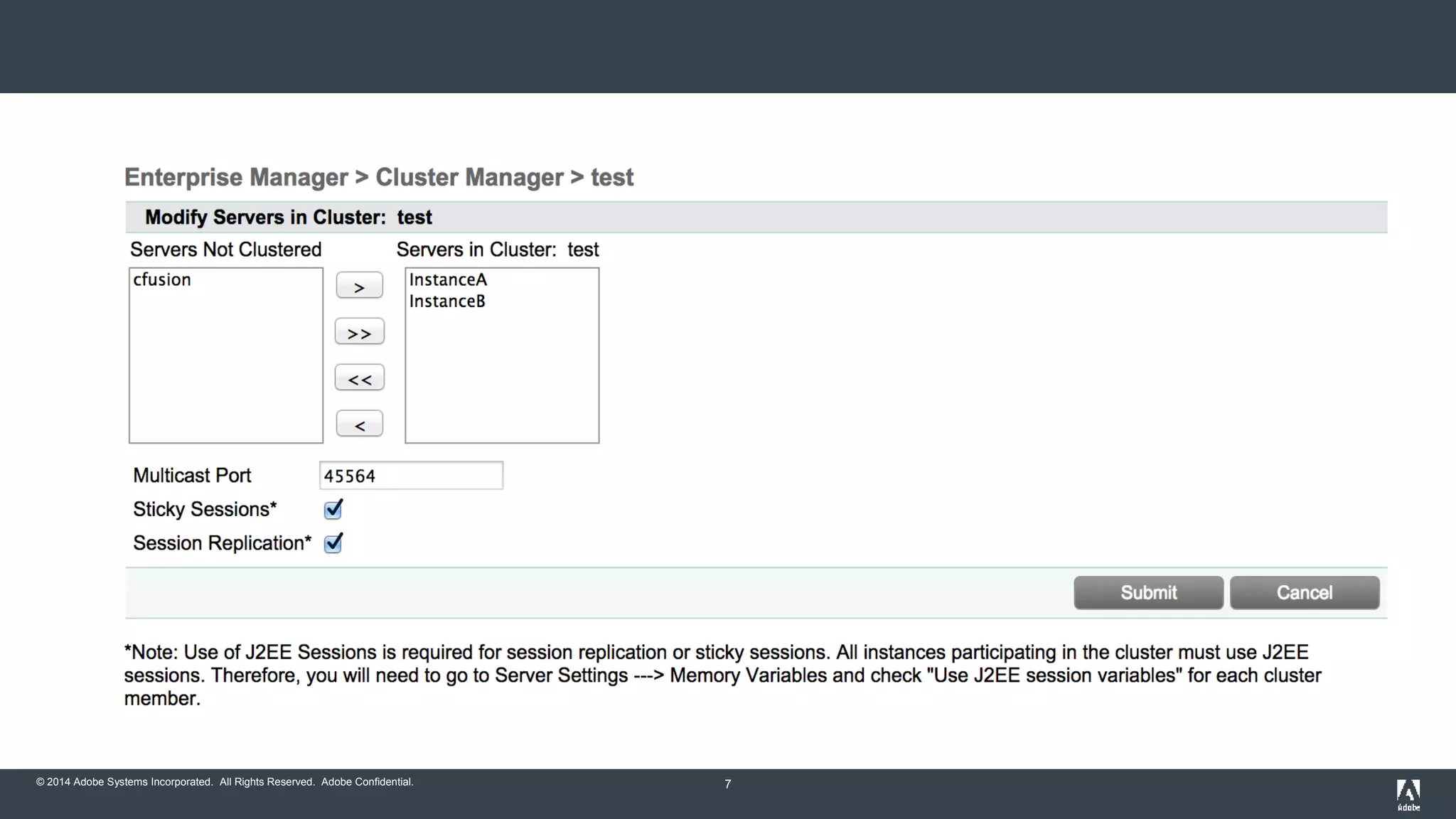Click the test breadcrumb item
The height and width of the screenshot is (819, 1456).
[x=611, y=177]
